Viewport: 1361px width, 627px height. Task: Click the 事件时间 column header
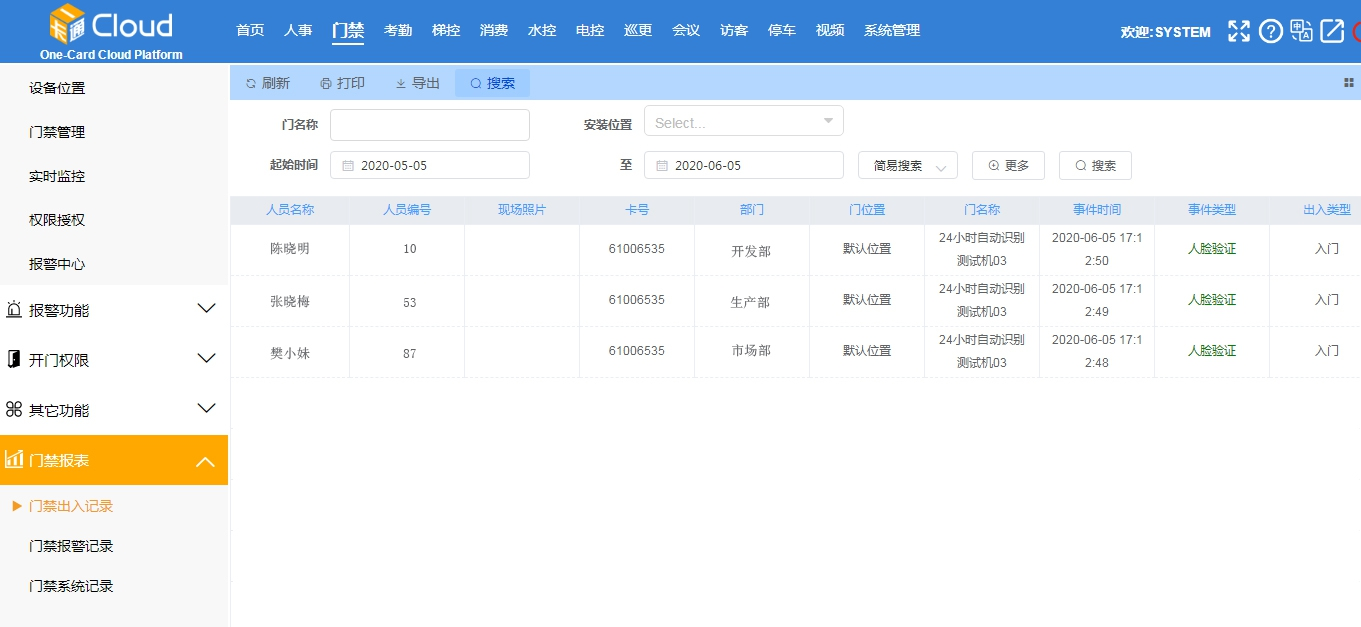coord(1097,210)
